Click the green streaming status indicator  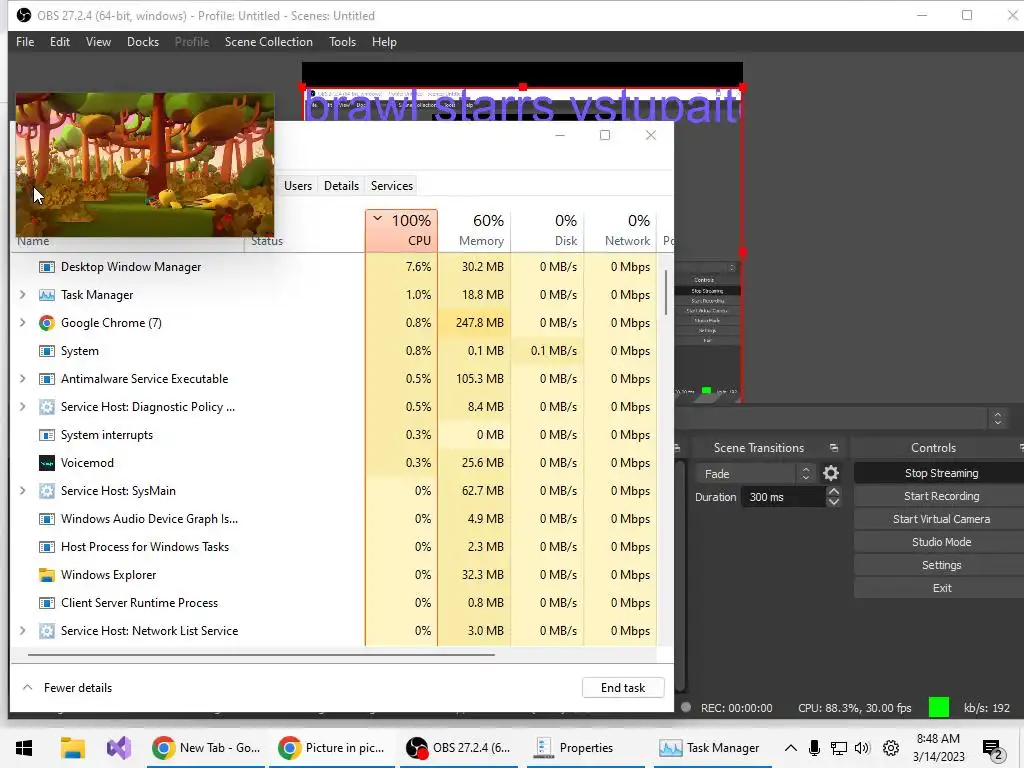pyautogui.click(x=938, y=707)
